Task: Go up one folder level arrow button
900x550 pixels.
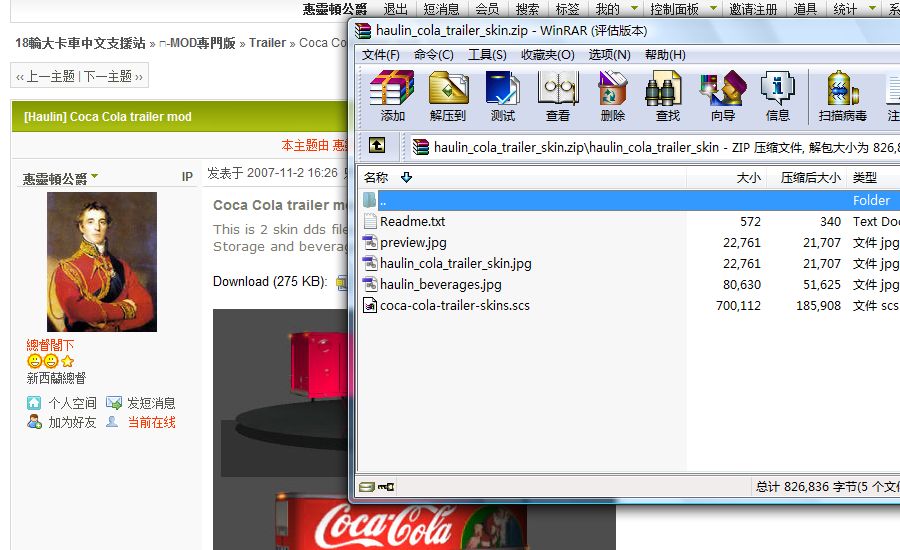Action: [376, 146]
